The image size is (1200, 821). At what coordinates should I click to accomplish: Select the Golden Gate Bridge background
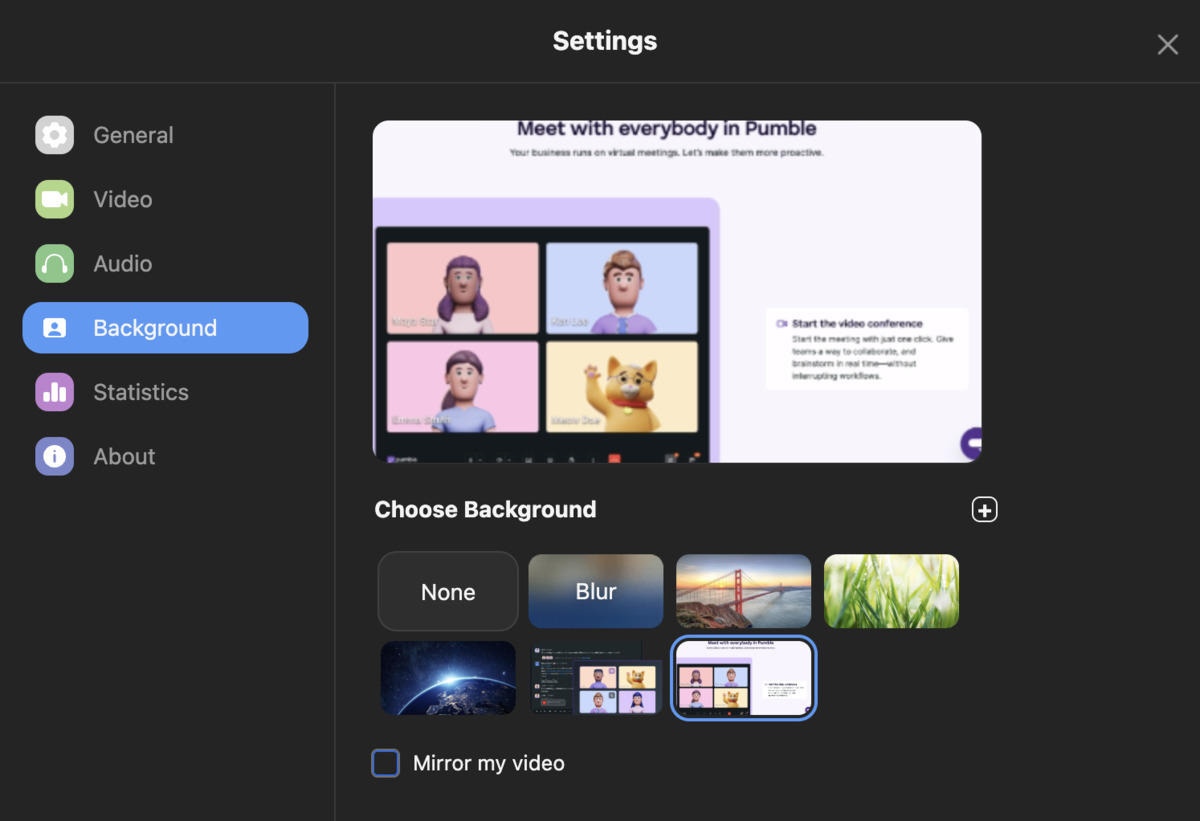pos(744,591)
